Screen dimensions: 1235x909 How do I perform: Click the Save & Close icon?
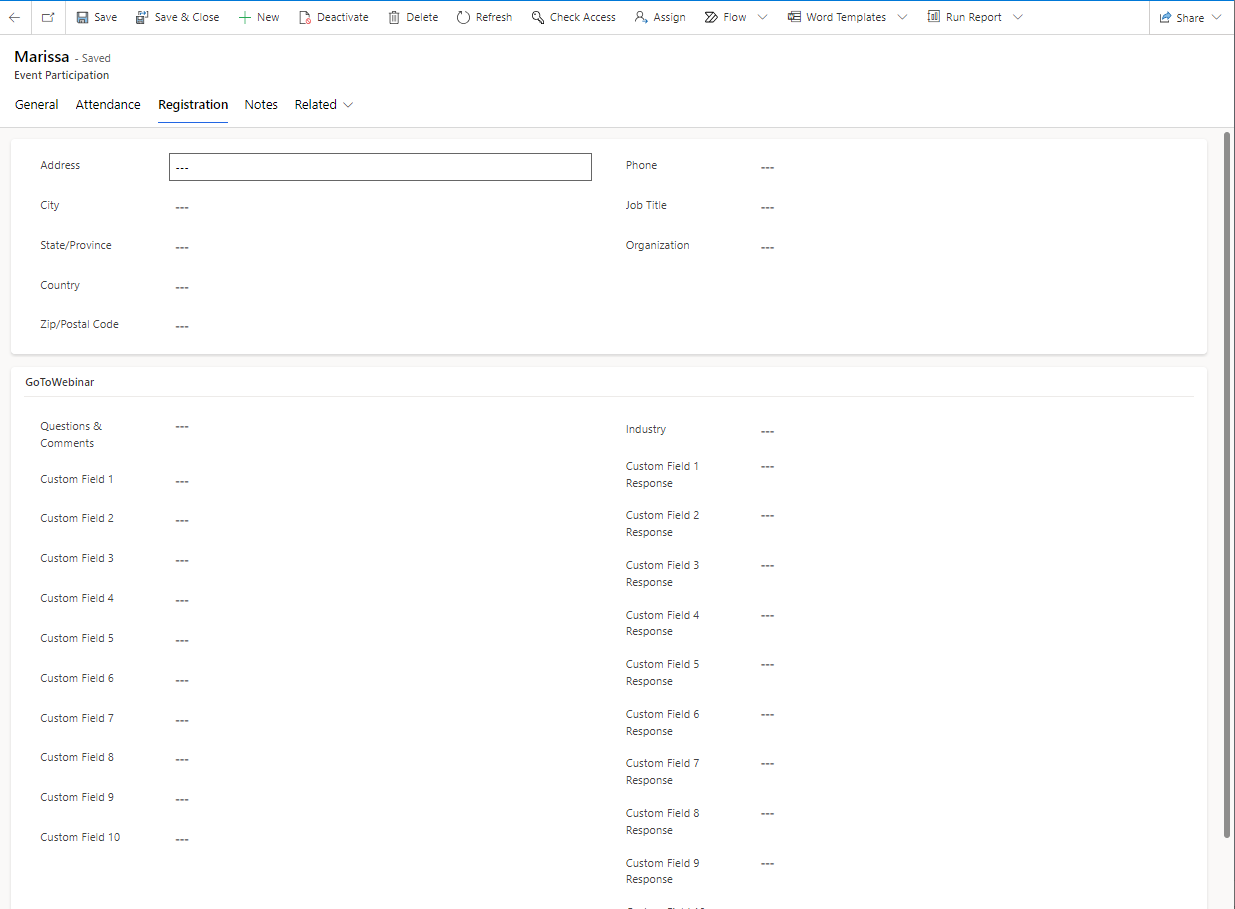142,17
